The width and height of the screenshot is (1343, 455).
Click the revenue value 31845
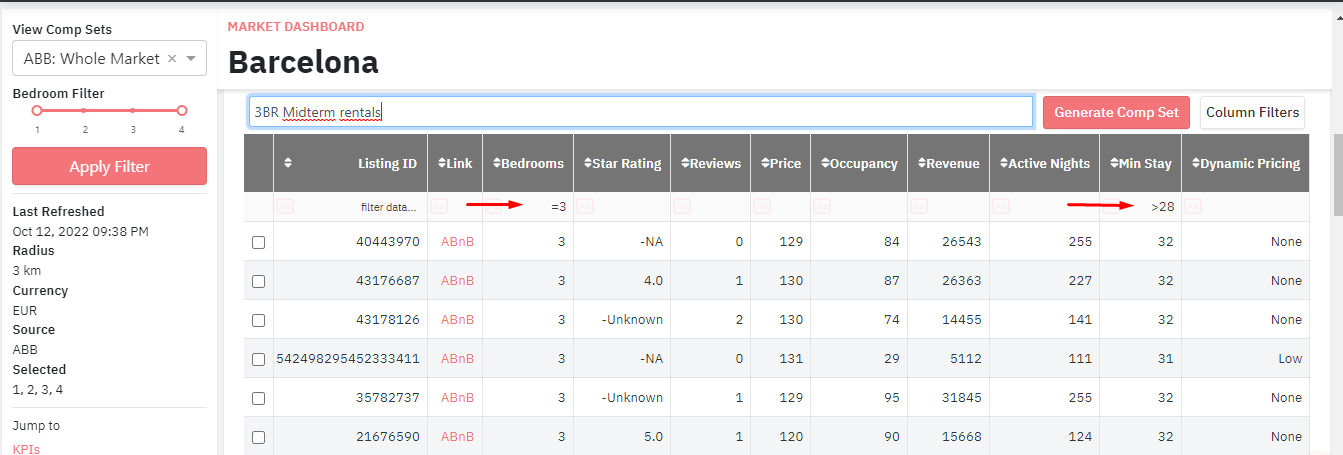point(961,398)
